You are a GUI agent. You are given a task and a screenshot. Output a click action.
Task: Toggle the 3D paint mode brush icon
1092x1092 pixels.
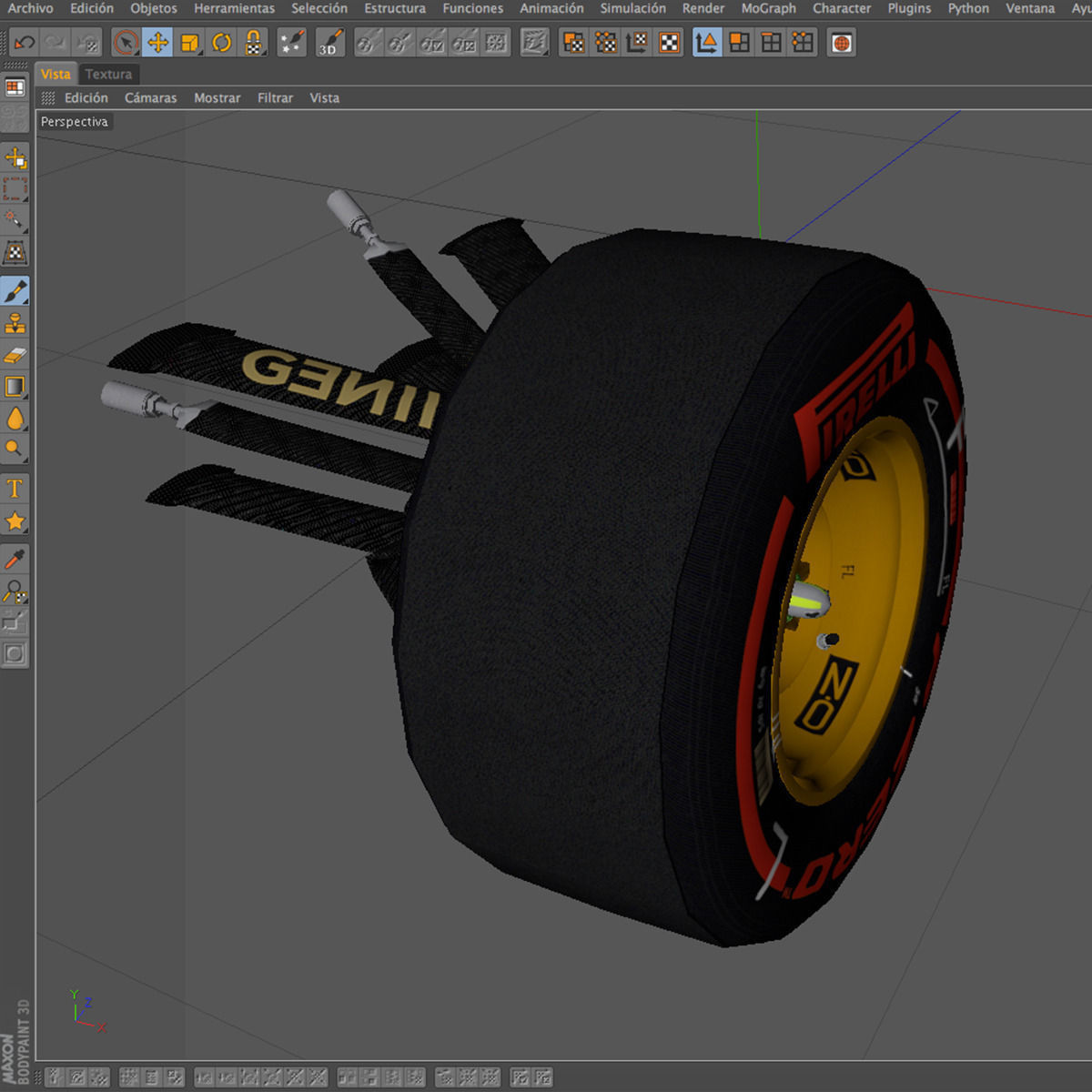(329, 42)
